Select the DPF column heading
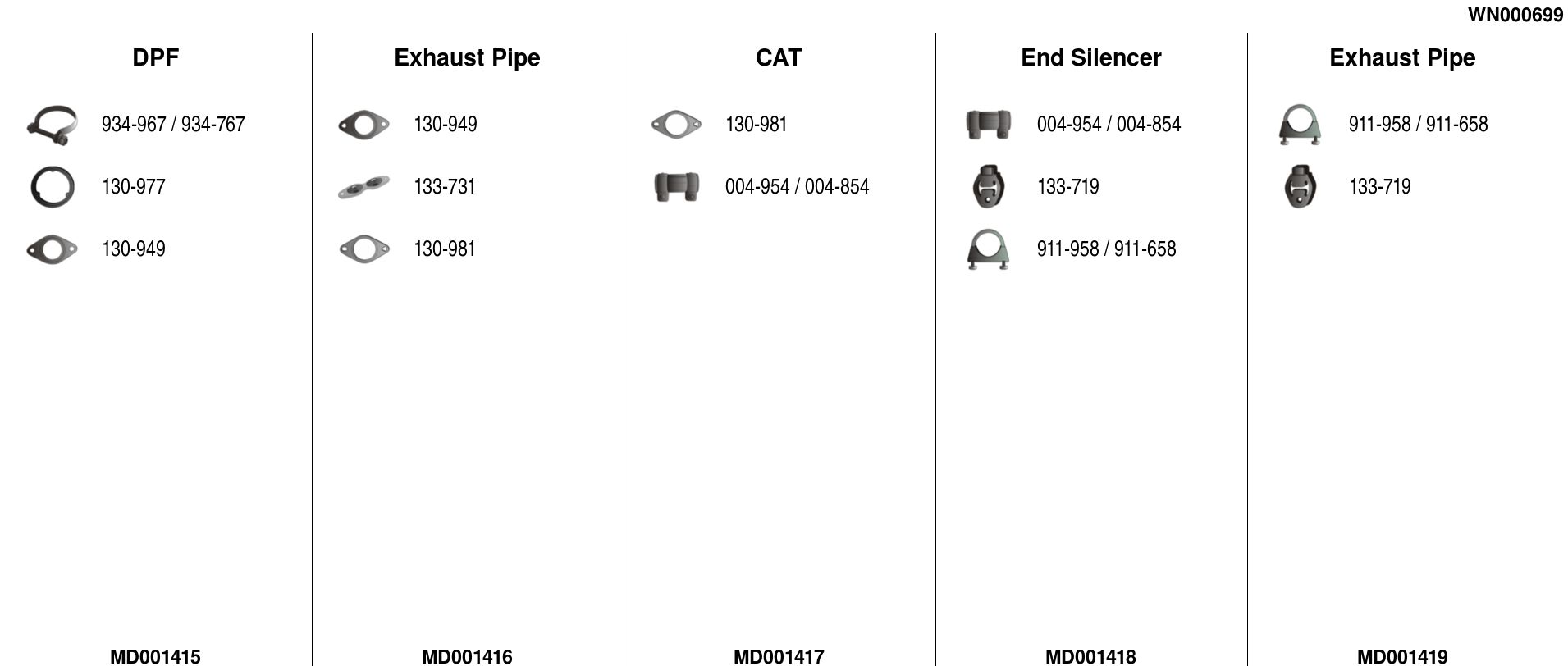Screen dimensions: 1568x666 tap(155, 57)
